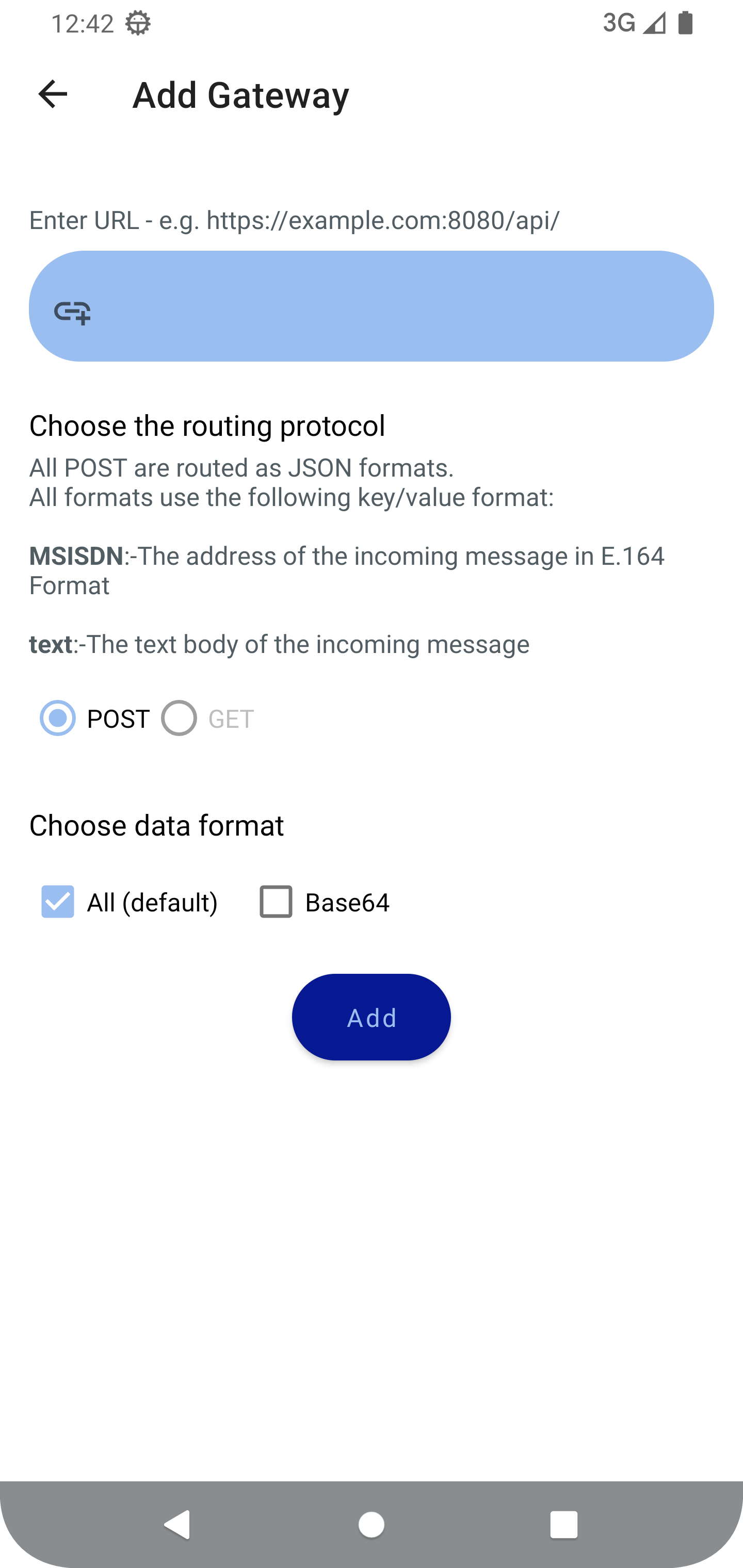Select the POST radio button

pyautogui.click(x=58, y=718)
